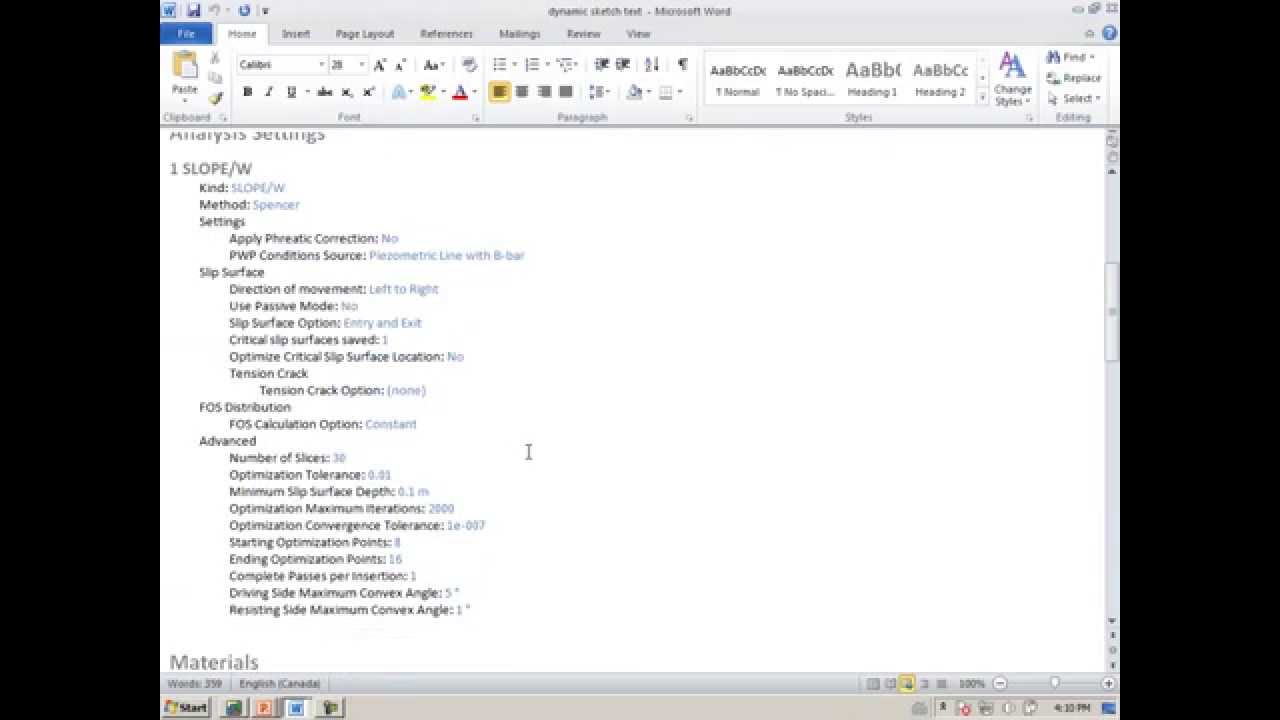Switch to the Mailings tab

pyautogui.click(x=520, y=34)
